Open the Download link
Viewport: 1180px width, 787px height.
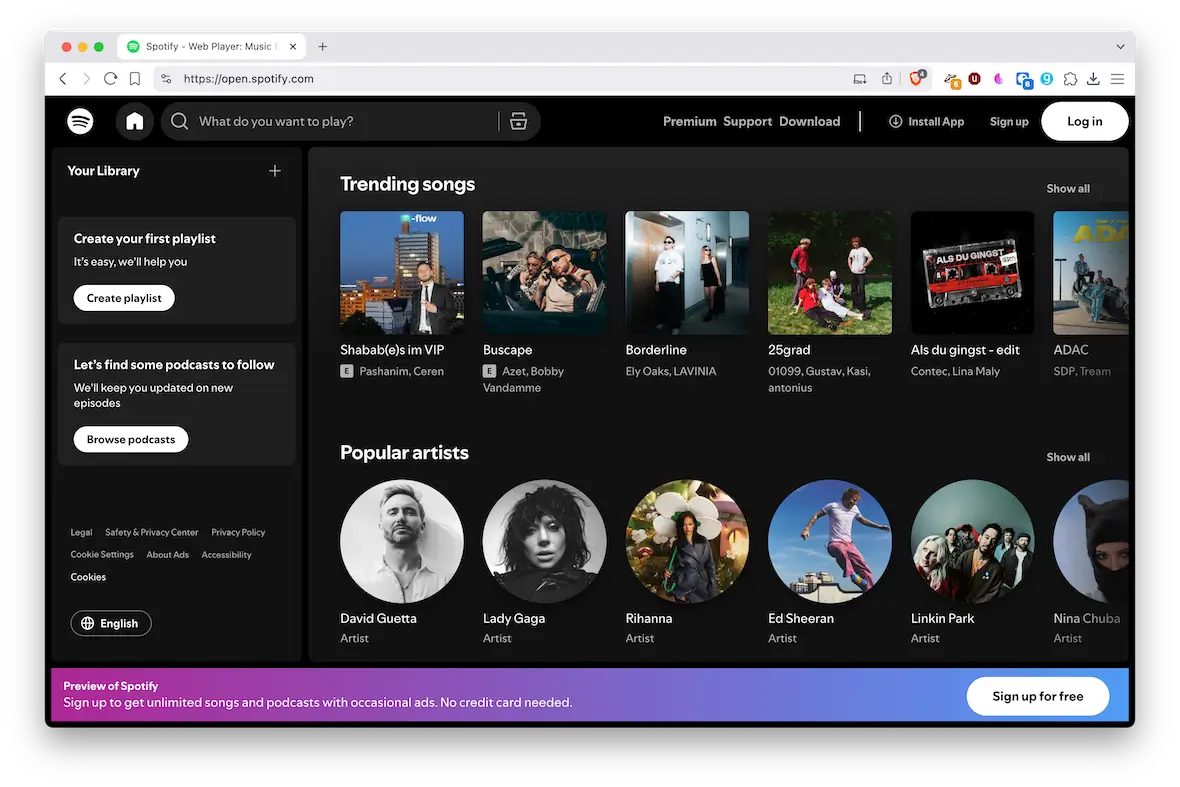point(809,121)
